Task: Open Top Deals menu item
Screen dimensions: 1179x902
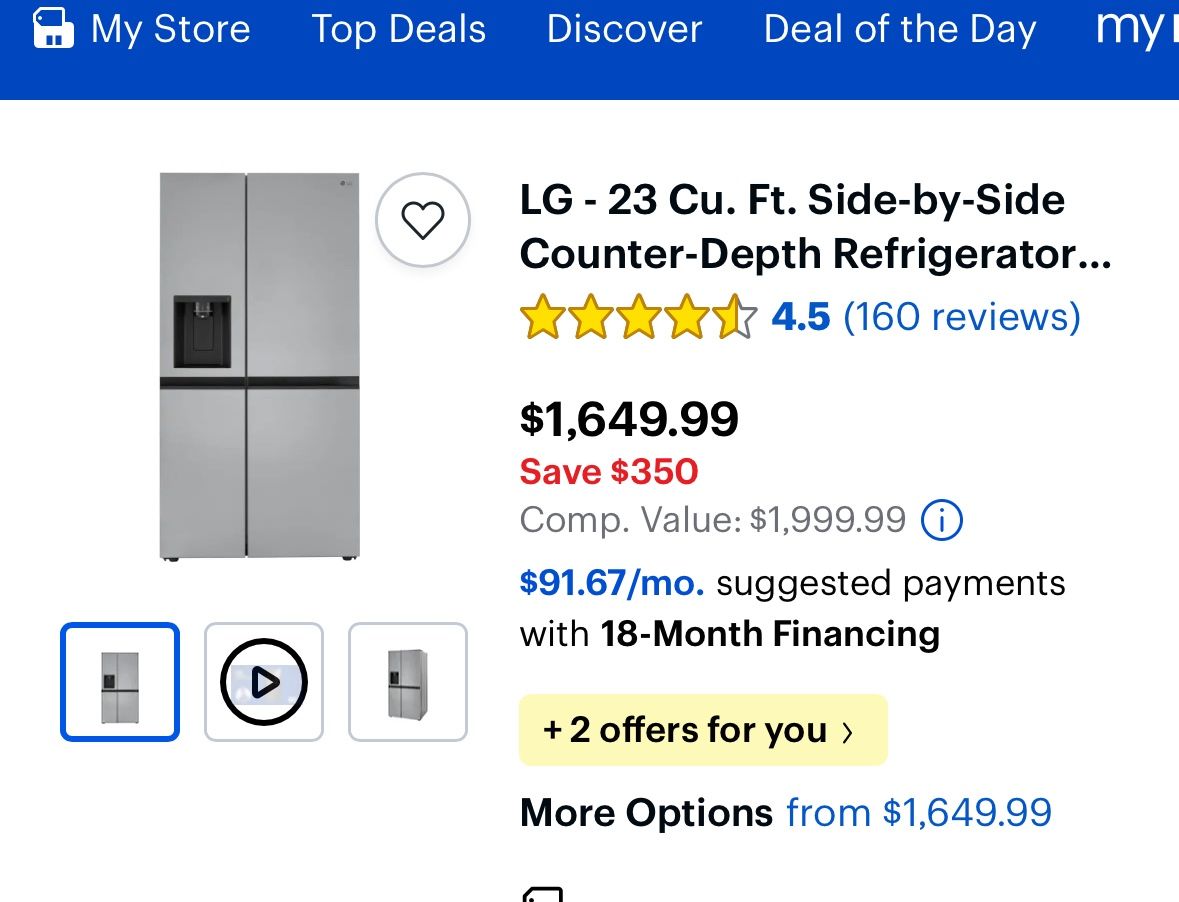Action: click(398, 29)
